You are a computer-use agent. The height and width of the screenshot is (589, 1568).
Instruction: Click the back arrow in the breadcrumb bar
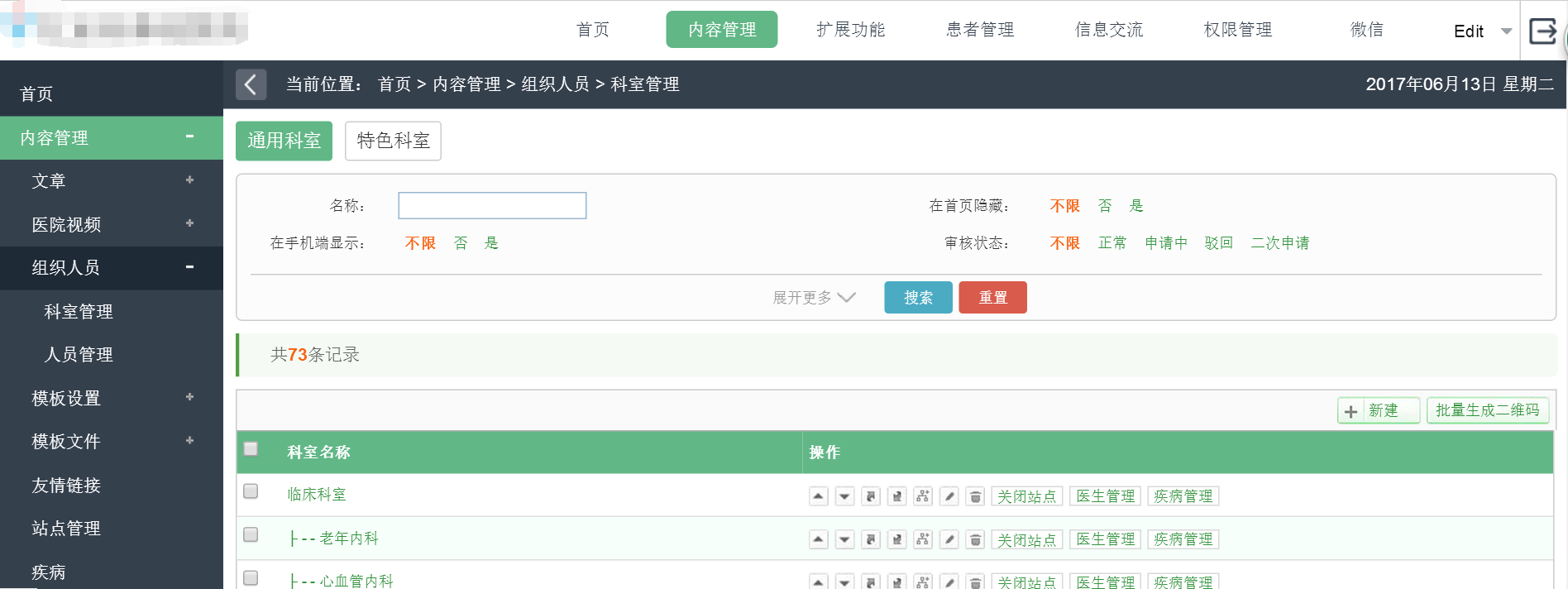point(251,84)
